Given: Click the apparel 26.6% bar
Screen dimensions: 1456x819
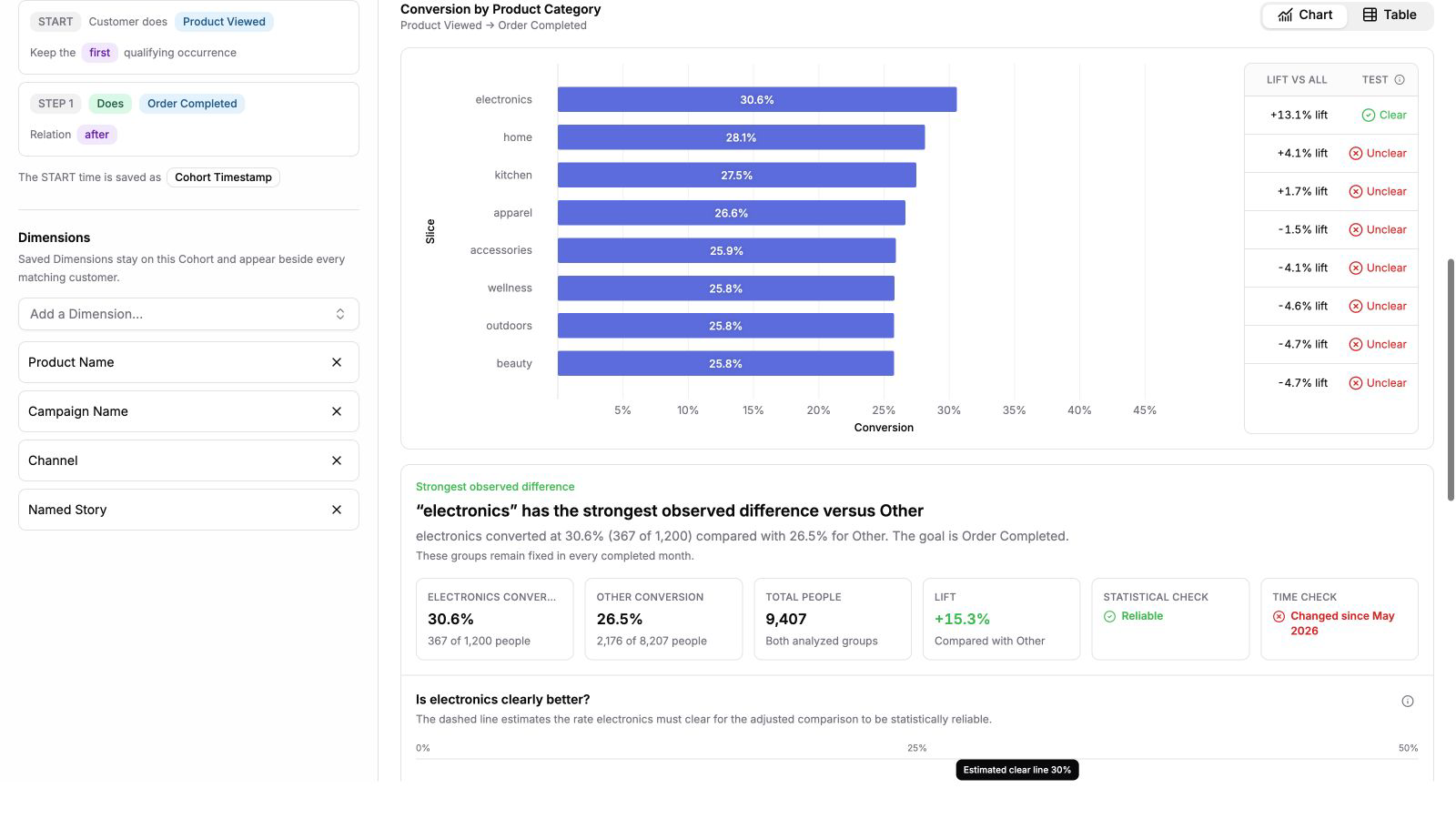Looking at the screenshot, I should coord(731,213).
